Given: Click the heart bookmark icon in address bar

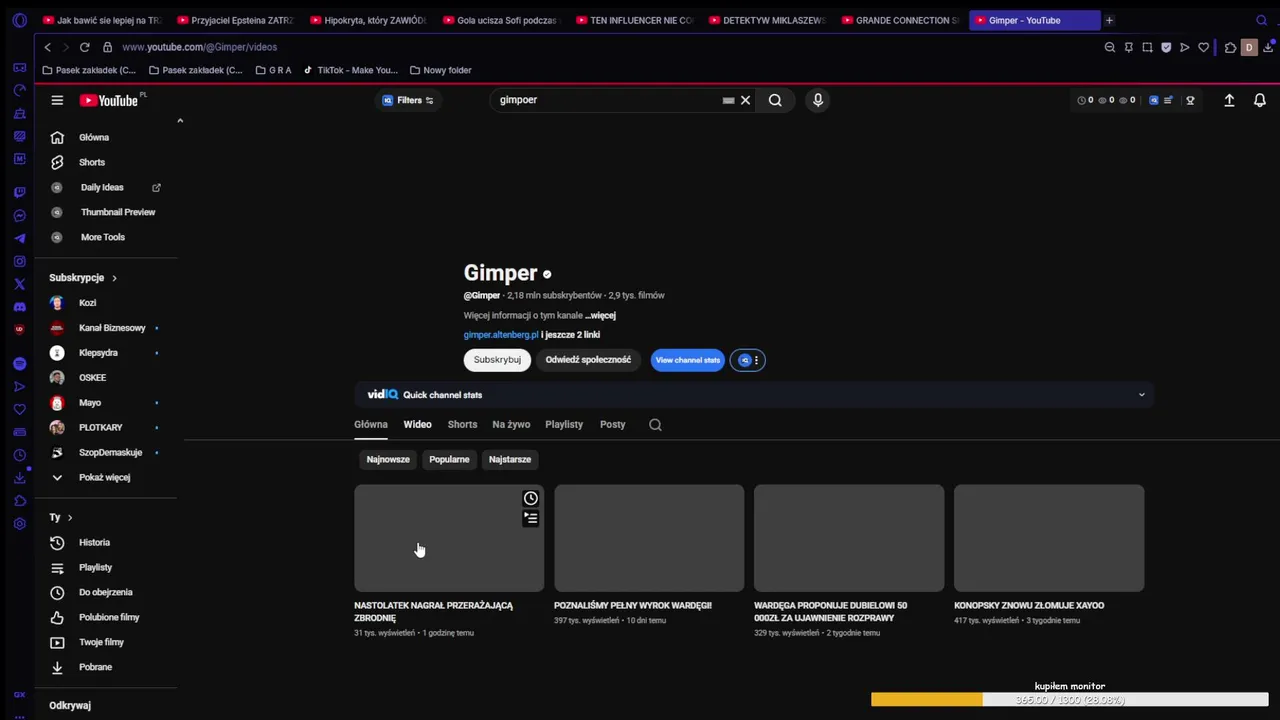Looking at the screenshot, I should coord(1203,47).
